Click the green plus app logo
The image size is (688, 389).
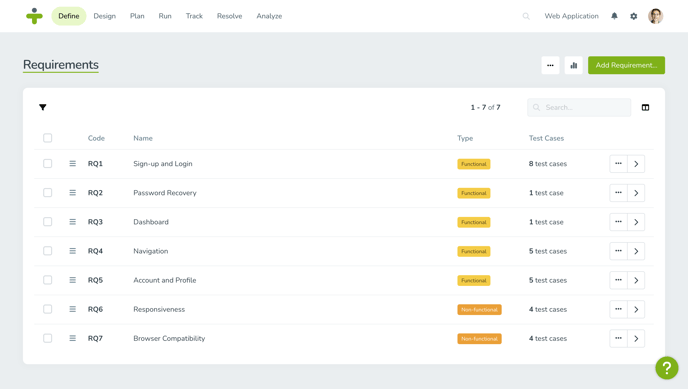click(x=34, y=16)
